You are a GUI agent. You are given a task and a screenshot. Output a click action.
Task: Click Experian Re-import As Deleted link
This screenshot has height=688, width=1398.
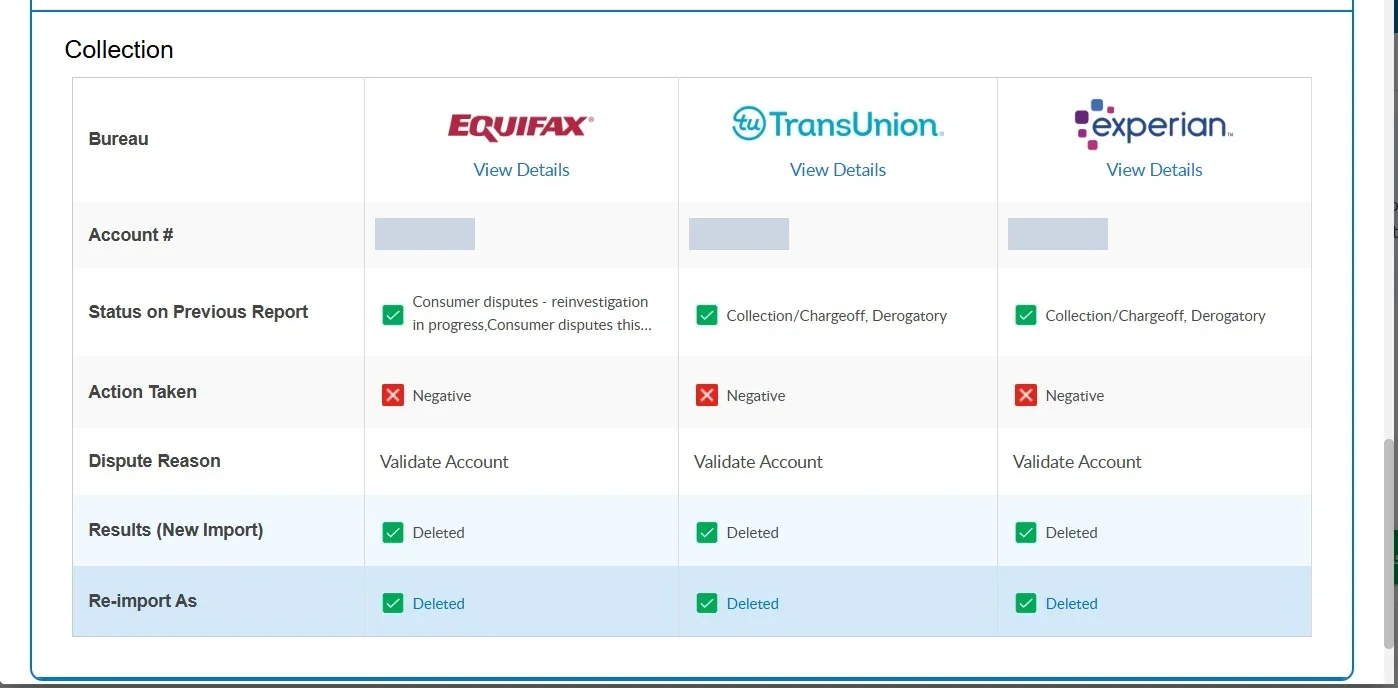(1072, 604)
